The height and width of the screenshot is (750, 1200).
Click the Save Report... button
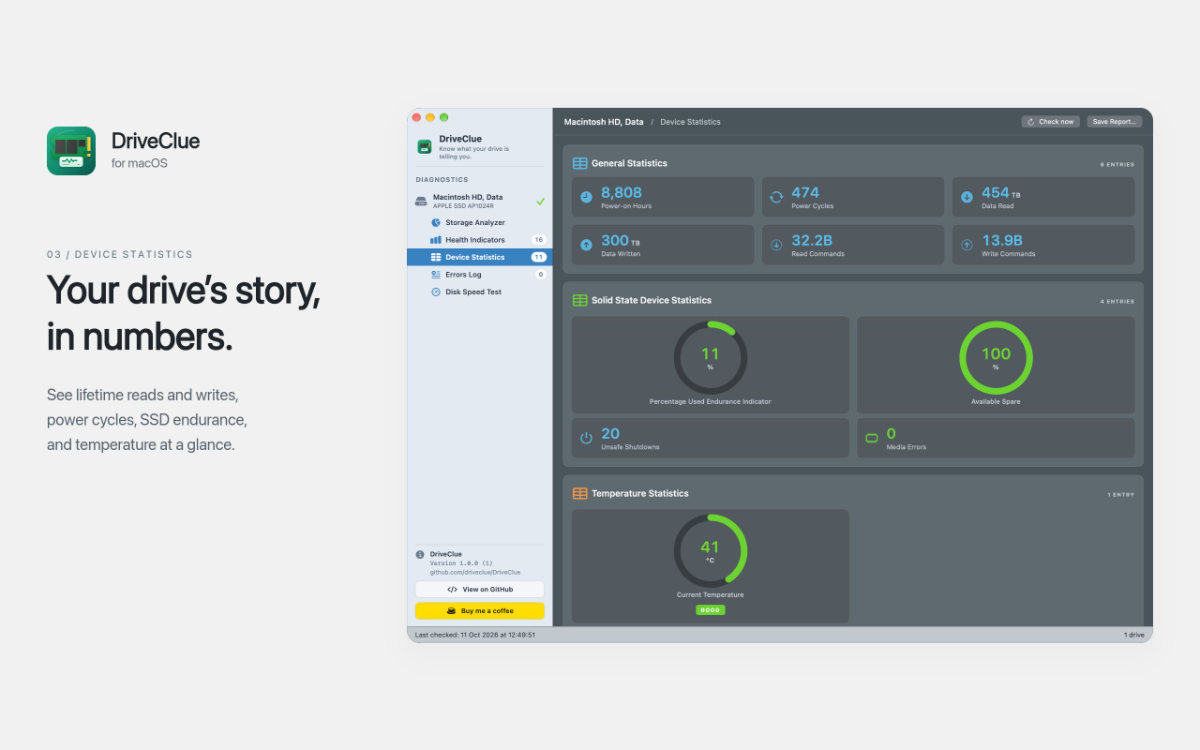[x=1114, y=122]
